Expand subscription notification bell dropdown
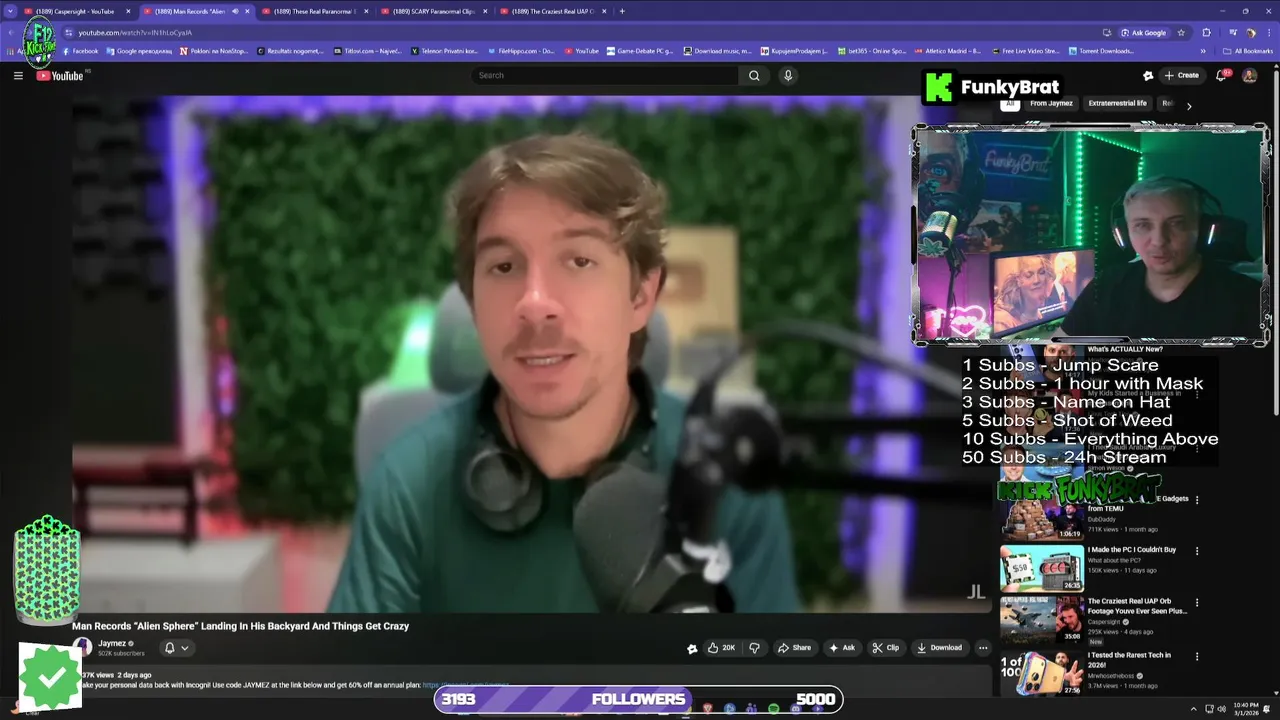Viewport: 1280px width, 720px height. (176, 648)
